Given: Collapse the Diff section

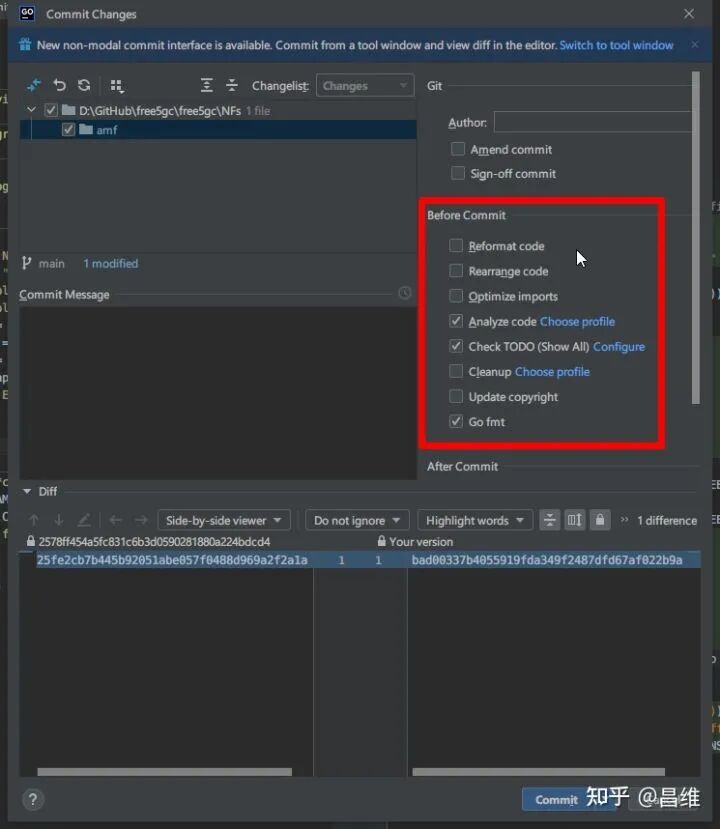Looking at the screenshot, I should [27, 491].
